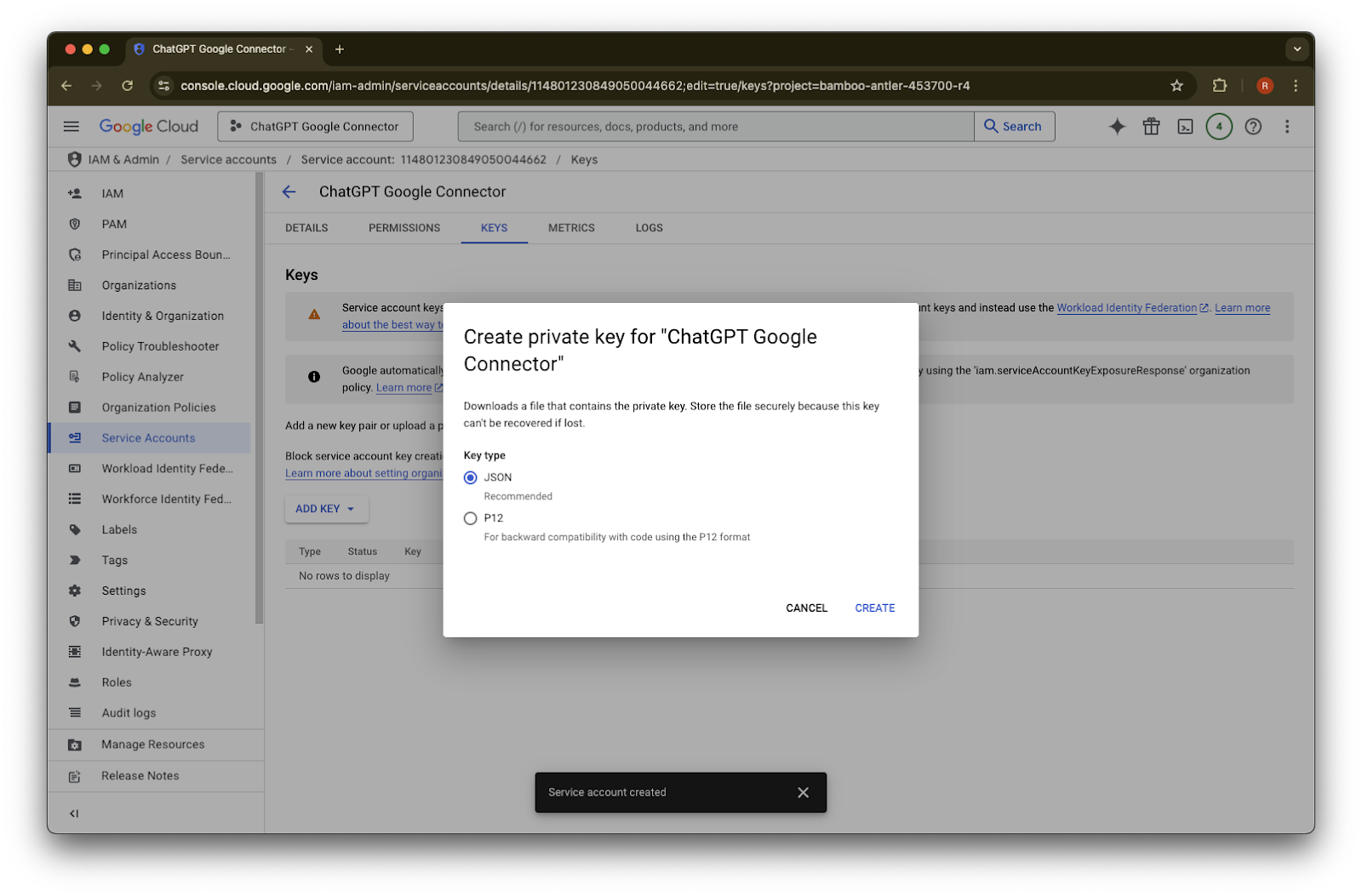Focus the resource search field
The height and width of the screenshot is (896, 1362).
click(716, 127)
